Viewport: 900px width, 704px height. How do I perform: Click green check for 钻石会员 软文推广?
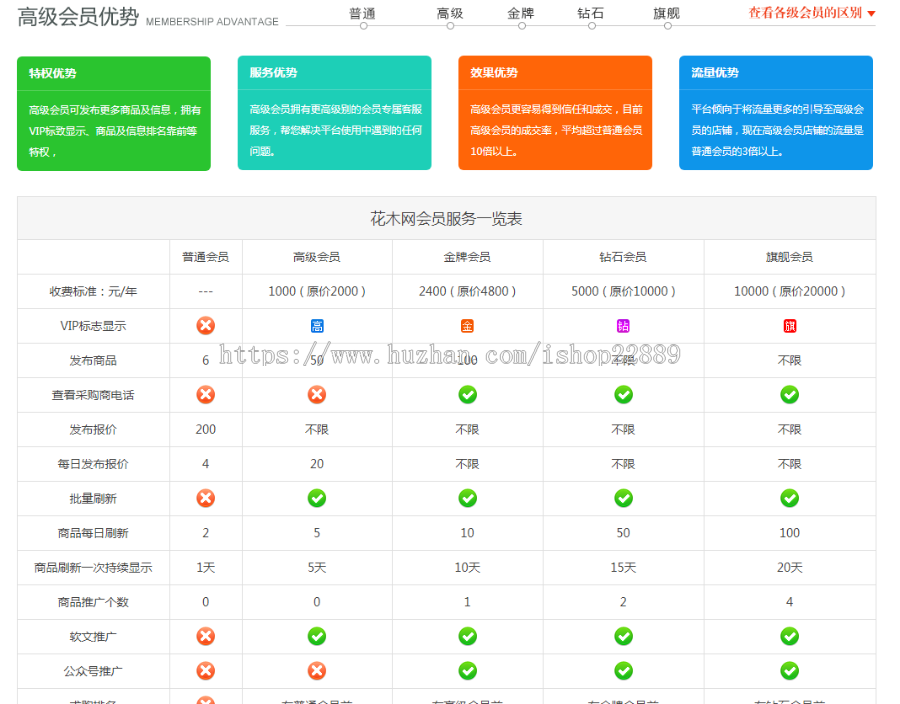(x=623, y=636)
